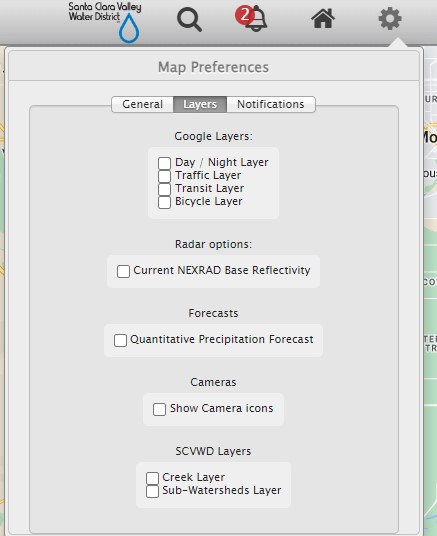Open the Notifications tab

[270, 104]
